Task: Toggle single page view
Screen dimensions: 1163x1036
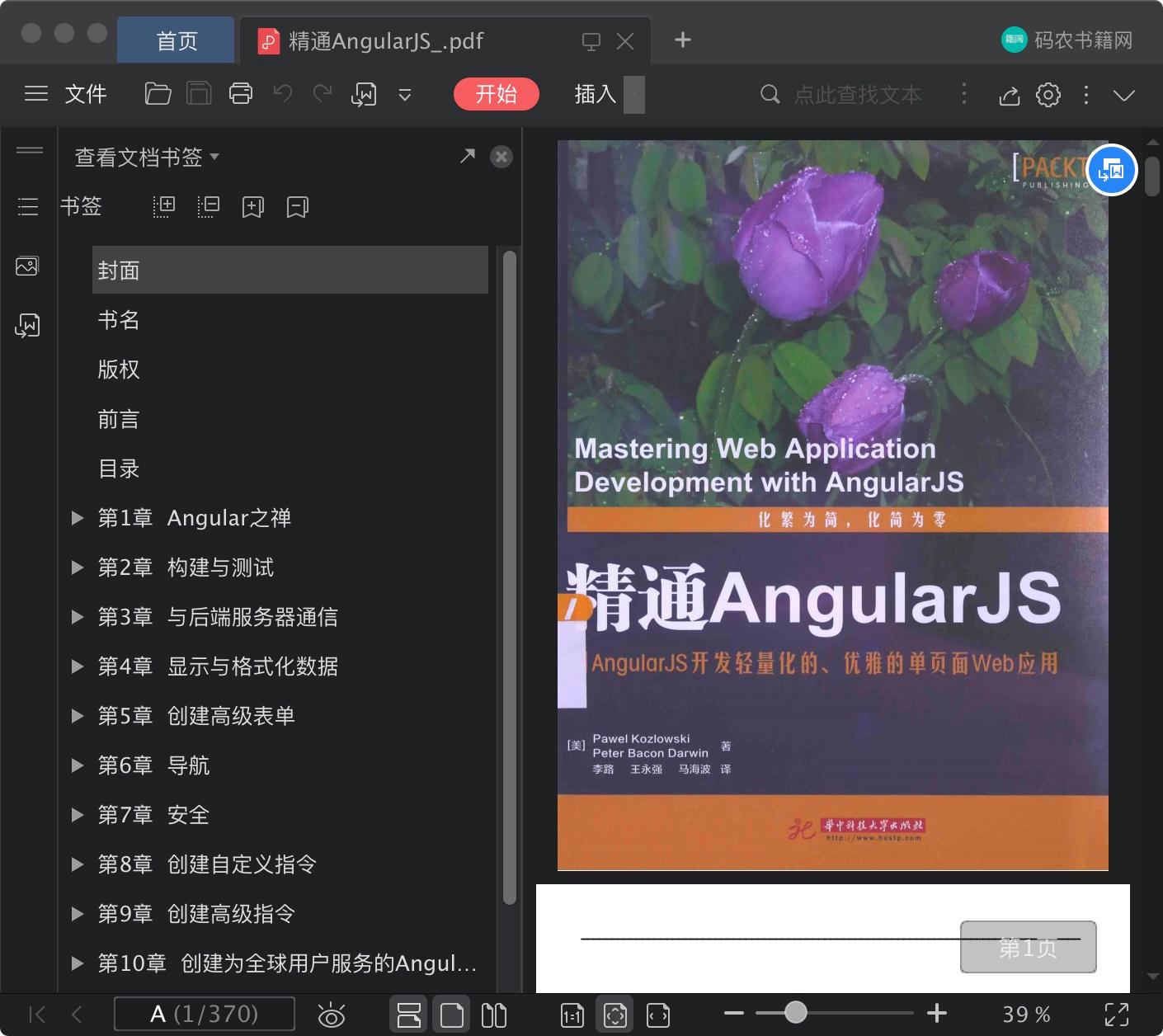Action: pyautogui.click(x=452, y=1015)
